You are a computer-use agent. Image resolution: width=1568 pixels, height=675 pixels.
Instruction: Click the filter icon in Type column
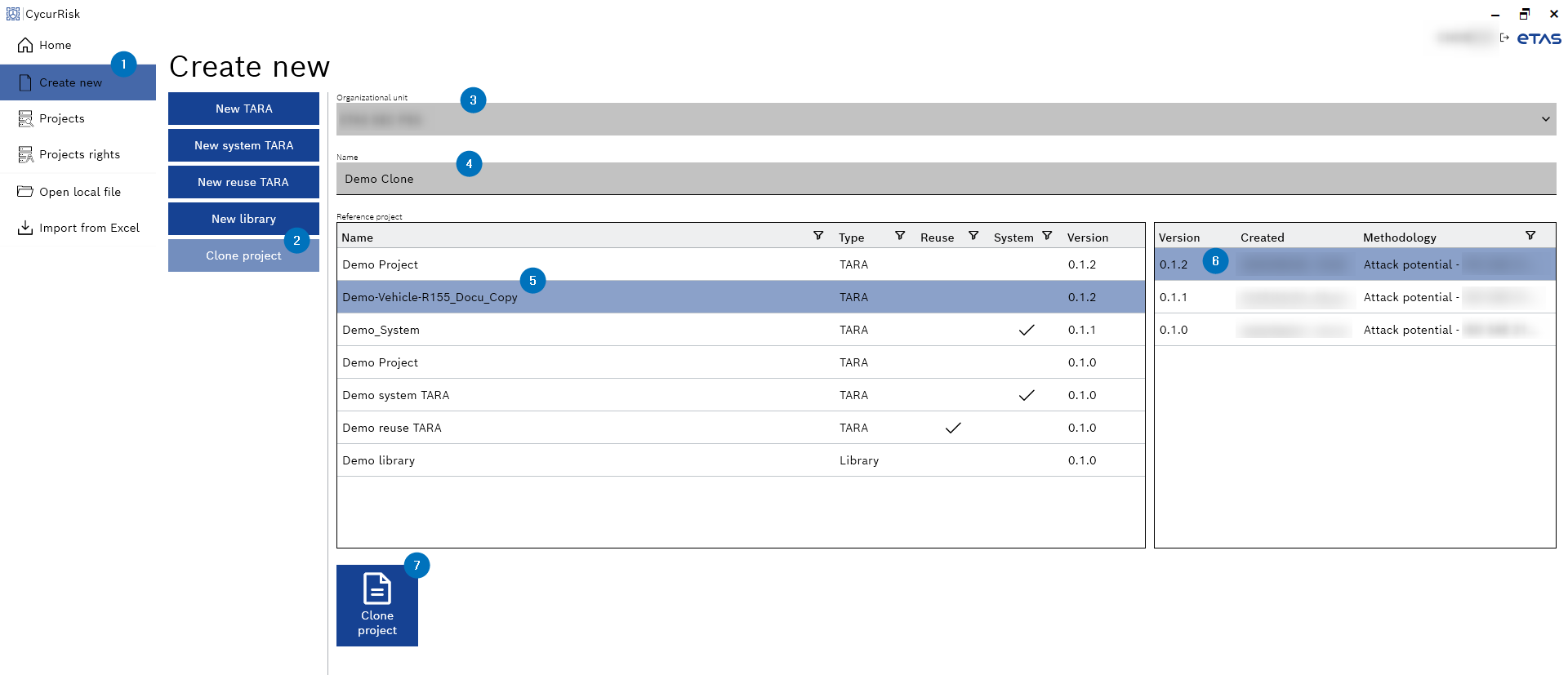tap(899, 236)
